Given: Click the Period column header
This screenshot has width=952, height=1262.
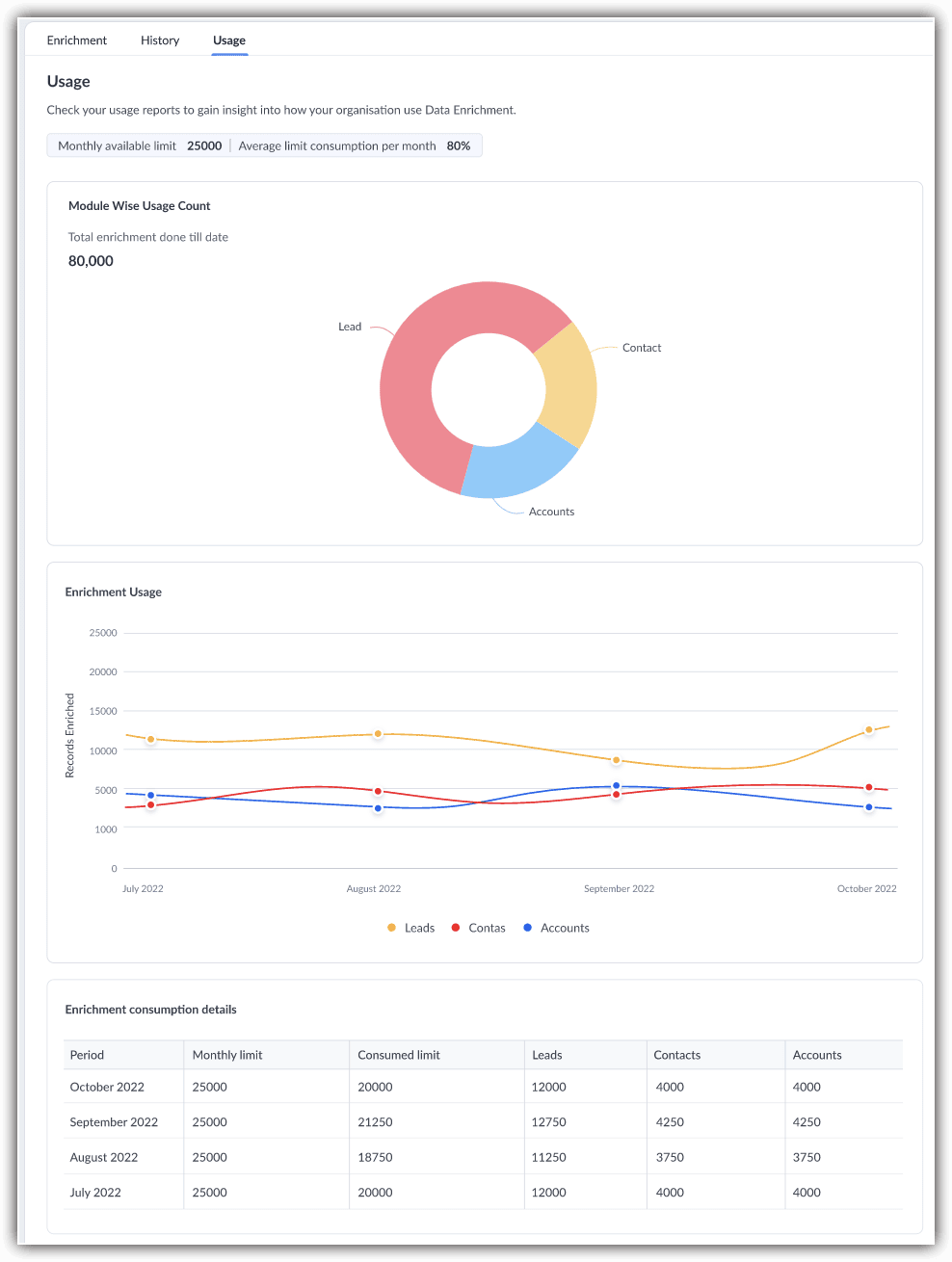Looking at the screenshot, I should tap(87, 1055).
